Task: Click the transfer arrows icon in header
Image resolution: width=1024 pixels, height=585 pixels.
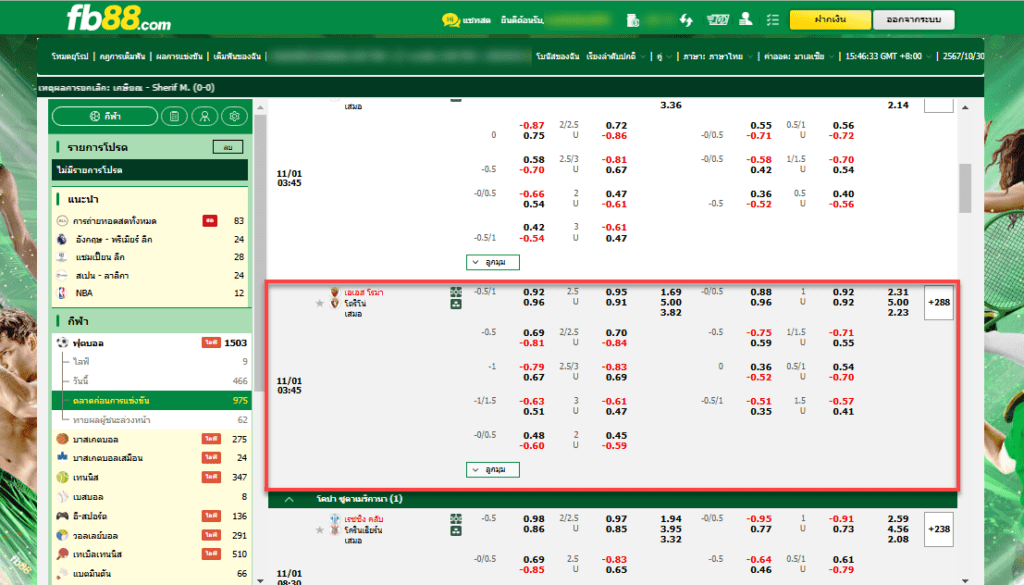Action: [x=686, y=20]
